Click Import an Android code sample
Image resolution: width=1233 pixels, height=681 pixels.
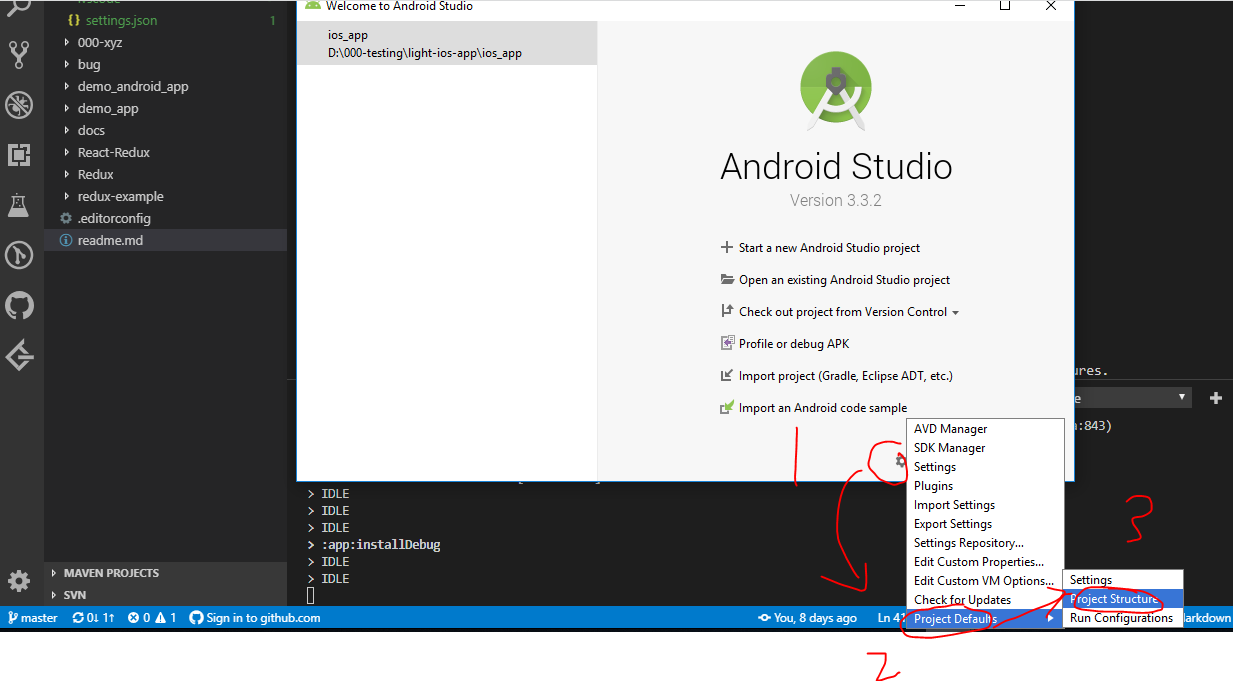(814, 408)
